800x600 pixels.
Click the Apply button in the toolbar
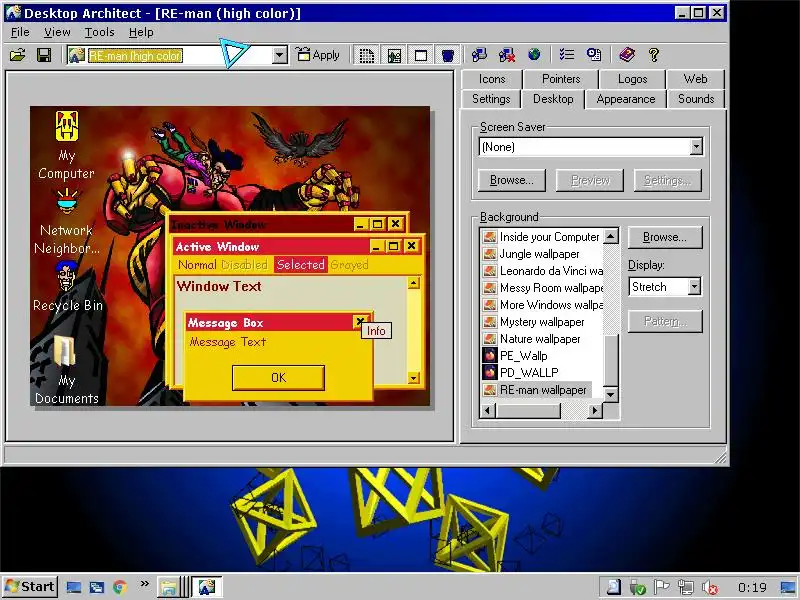click(x=318, y=55)
